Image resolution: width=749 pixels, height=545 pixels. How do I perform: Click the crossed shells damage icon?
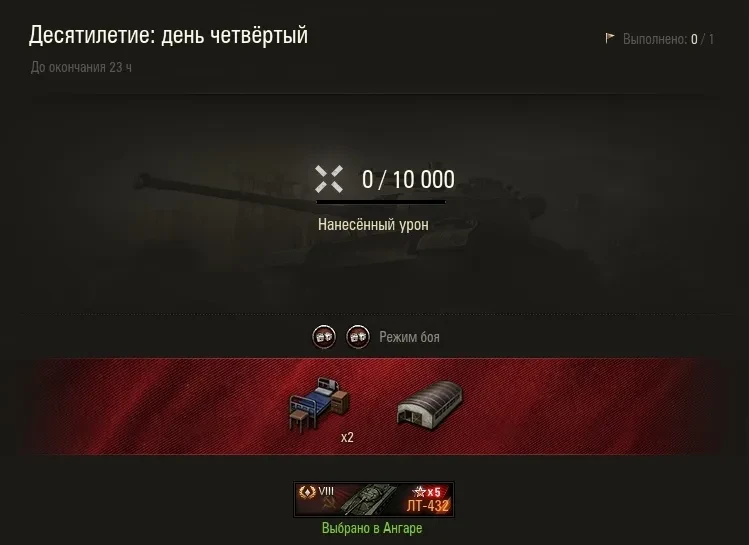[329, 179]
